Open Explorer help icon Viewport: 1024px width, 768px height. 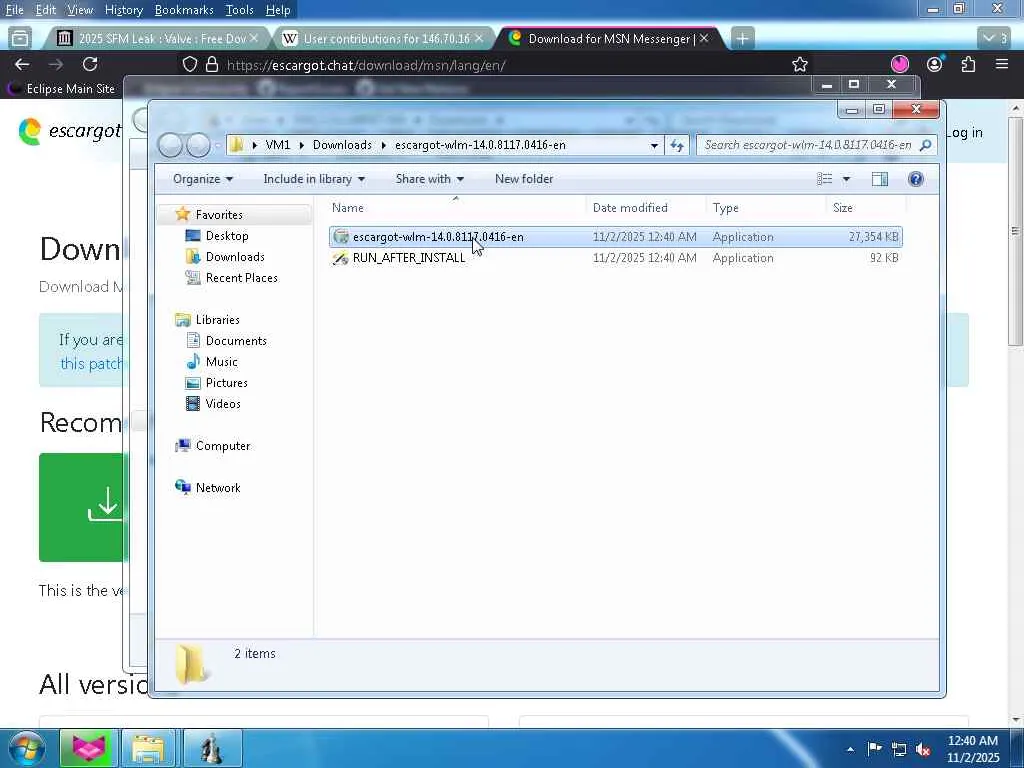(916, 179)
